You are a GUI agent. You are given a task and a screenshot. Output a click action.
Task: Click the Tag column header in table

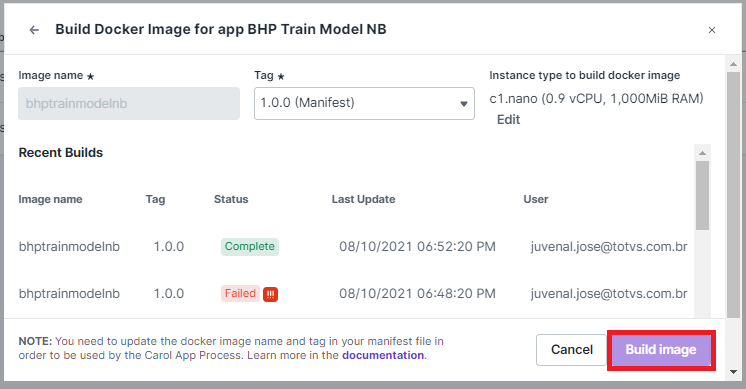155,199
